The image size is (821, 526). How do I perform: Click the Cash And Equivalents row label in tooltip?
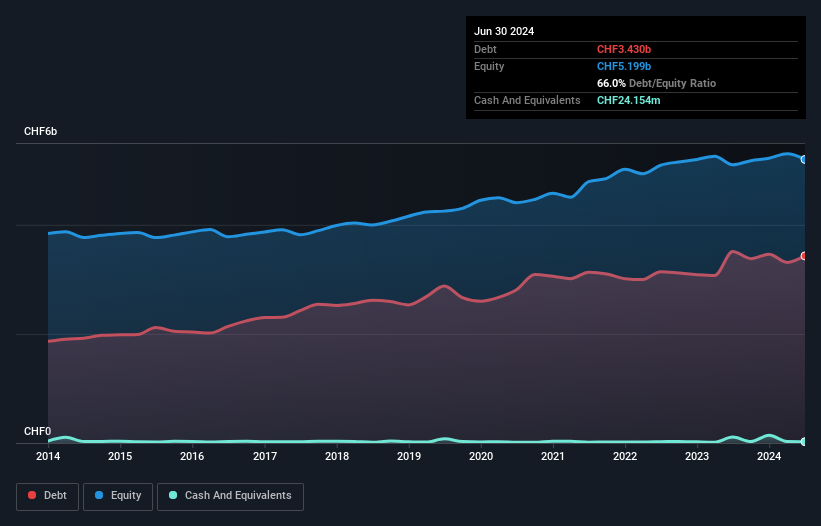point(527,100)
